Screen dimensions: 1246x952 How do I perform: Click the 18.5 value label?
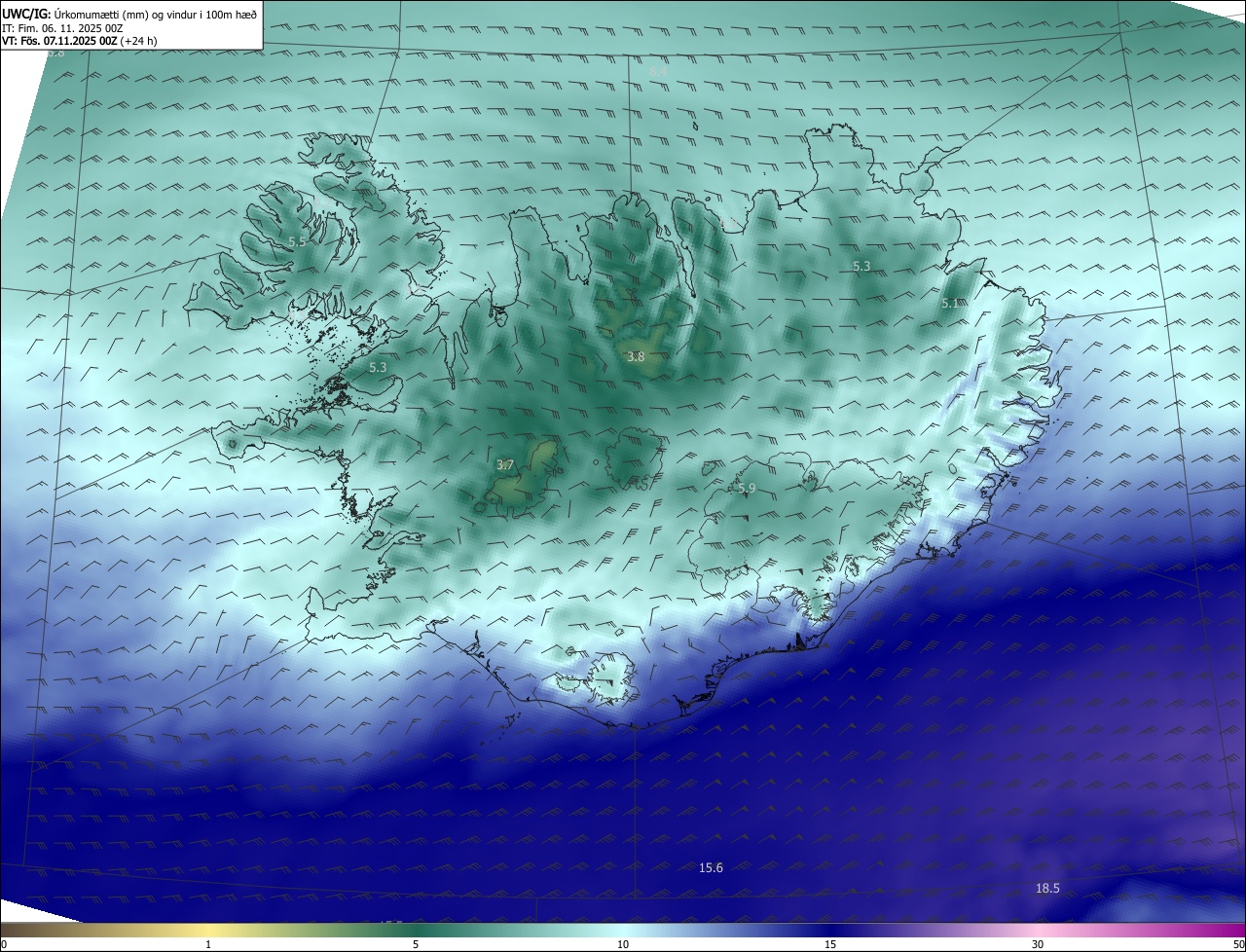click(x=1047, y=888)
